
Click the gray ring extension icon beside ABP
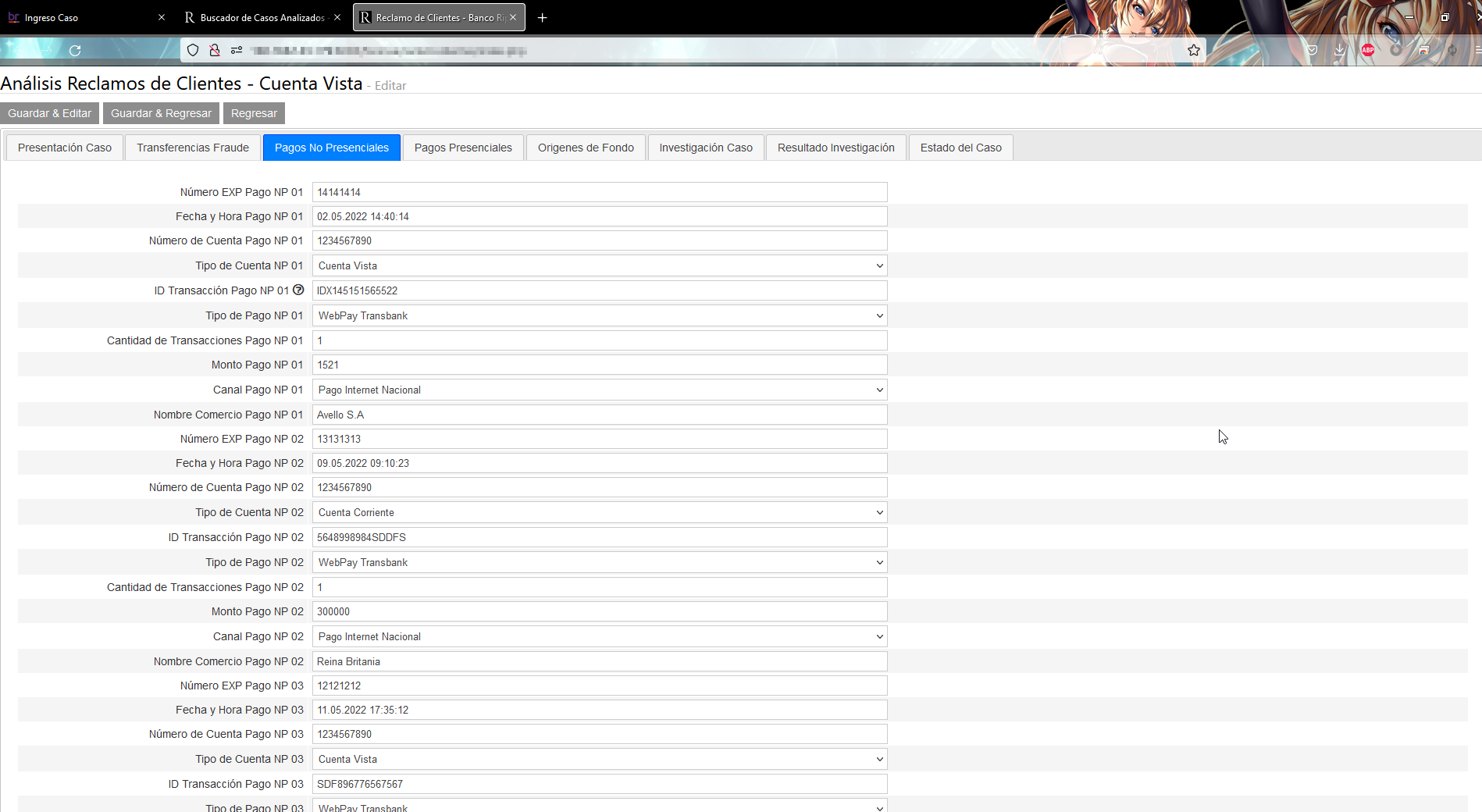1396,51
